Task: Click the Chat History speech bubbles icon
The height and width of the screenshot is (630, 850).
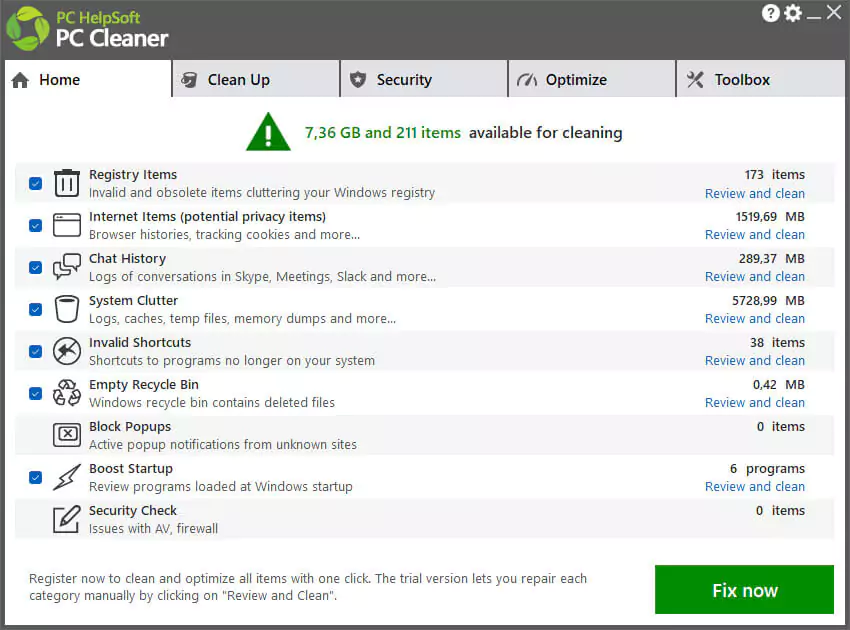Action: click(x=66, y=267)
